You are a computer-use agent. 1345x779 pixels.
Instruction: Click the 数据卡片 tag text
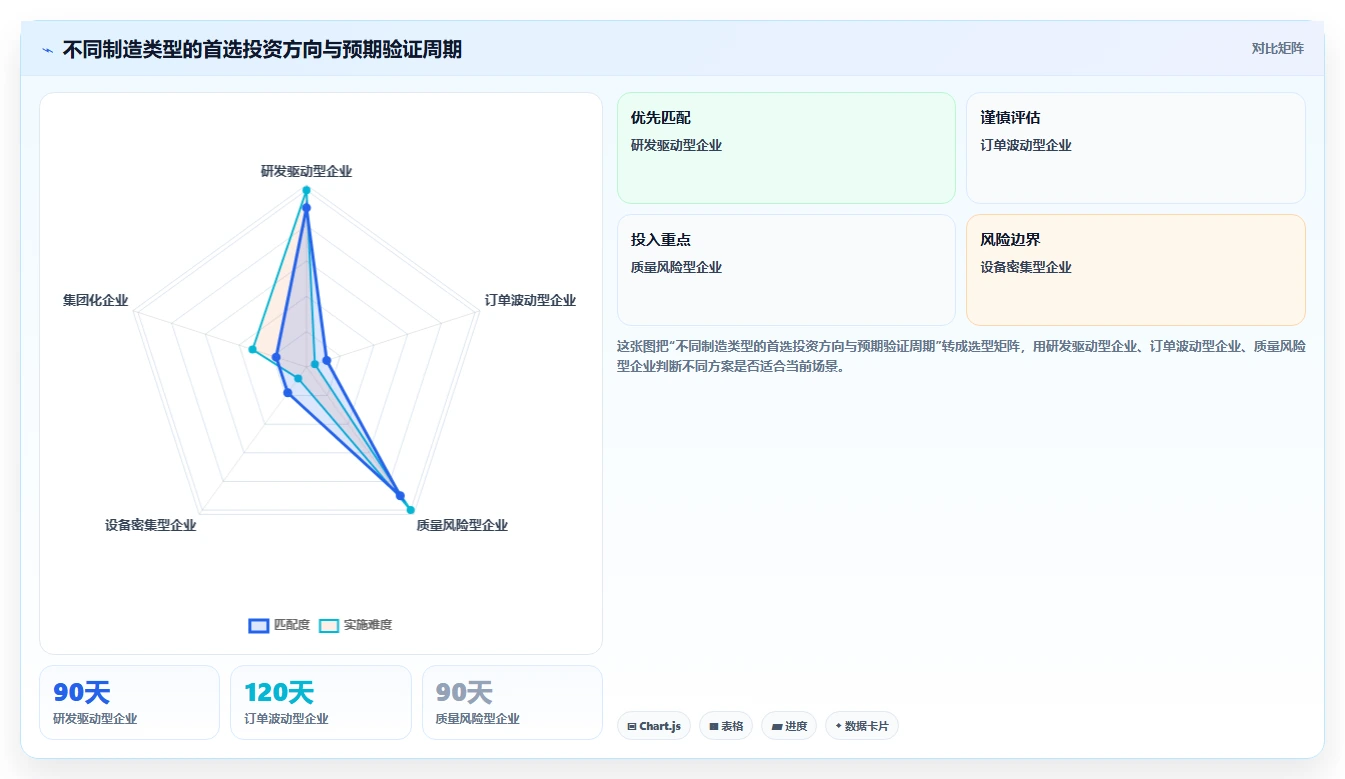pyautogui.click(x=867, y=726)
